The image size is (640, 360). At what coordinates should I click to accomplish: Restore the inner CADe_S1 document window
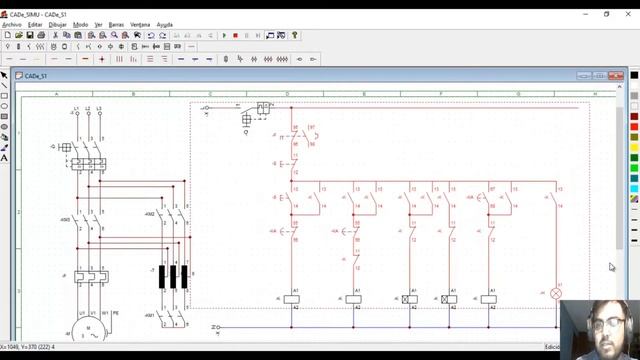point(600,76)
